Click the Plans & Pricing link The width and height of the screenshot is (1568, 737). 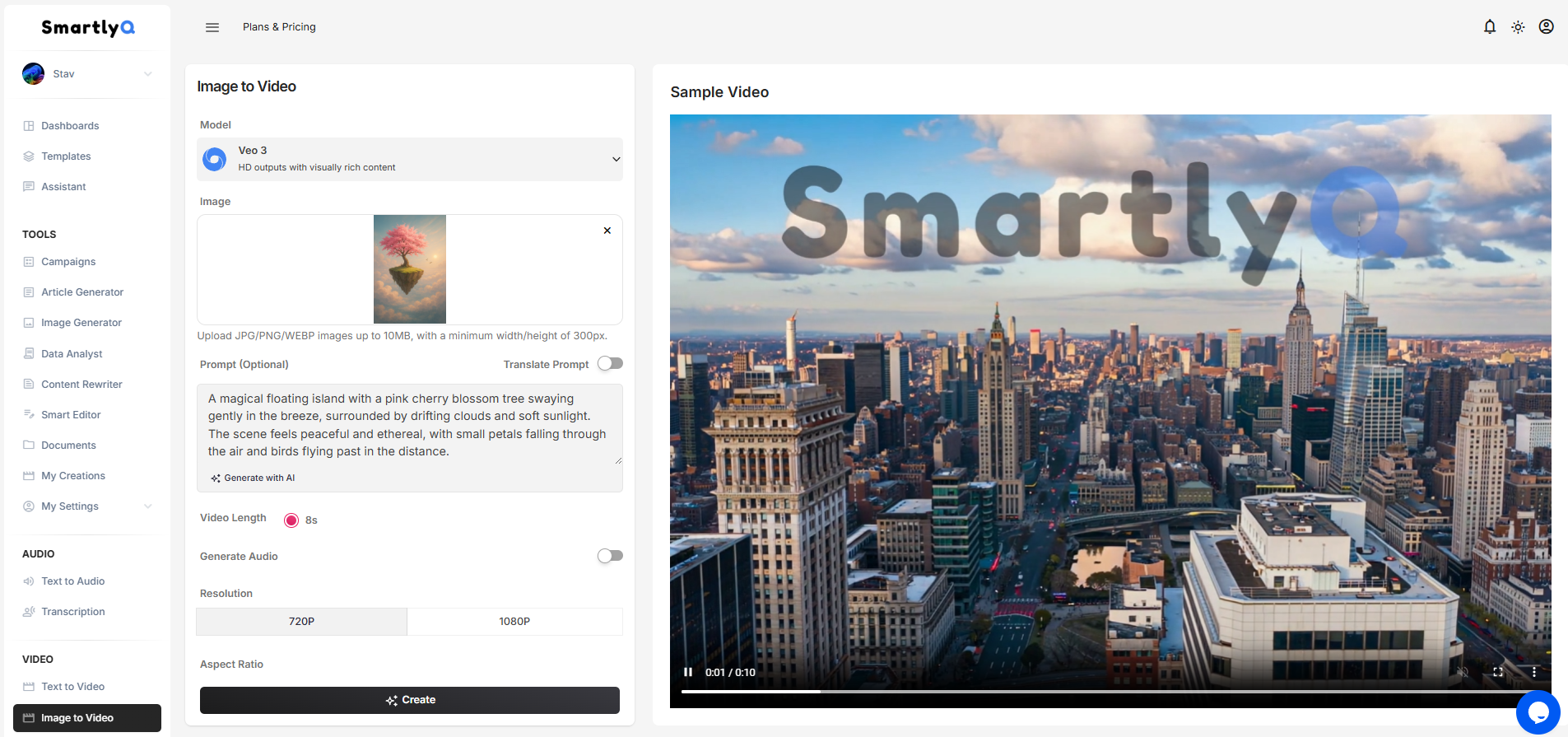click(x=279, y=27)
